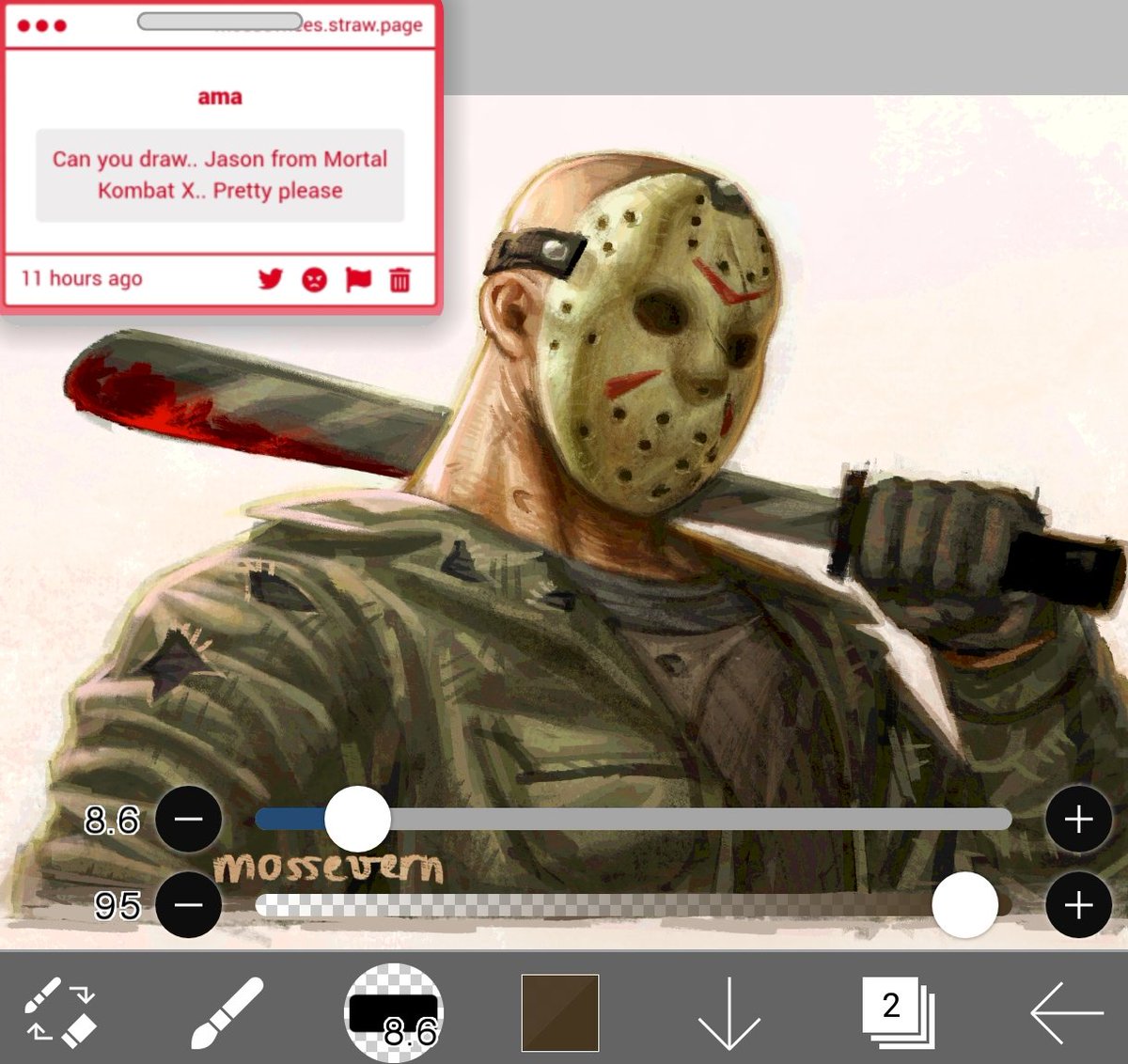Decrease brush thickness with minus button

click(x=188, y=819)
